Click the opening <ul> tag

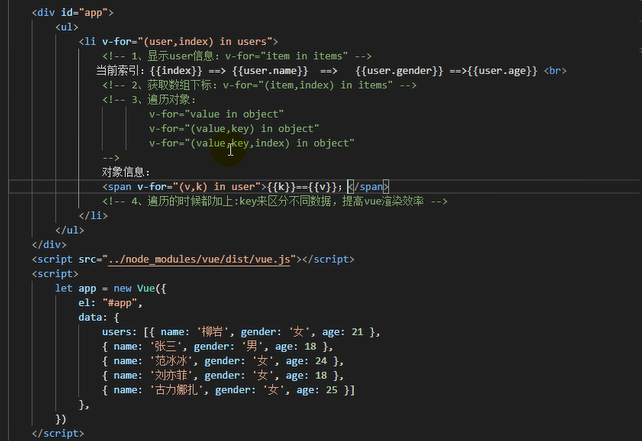(67, 27)
